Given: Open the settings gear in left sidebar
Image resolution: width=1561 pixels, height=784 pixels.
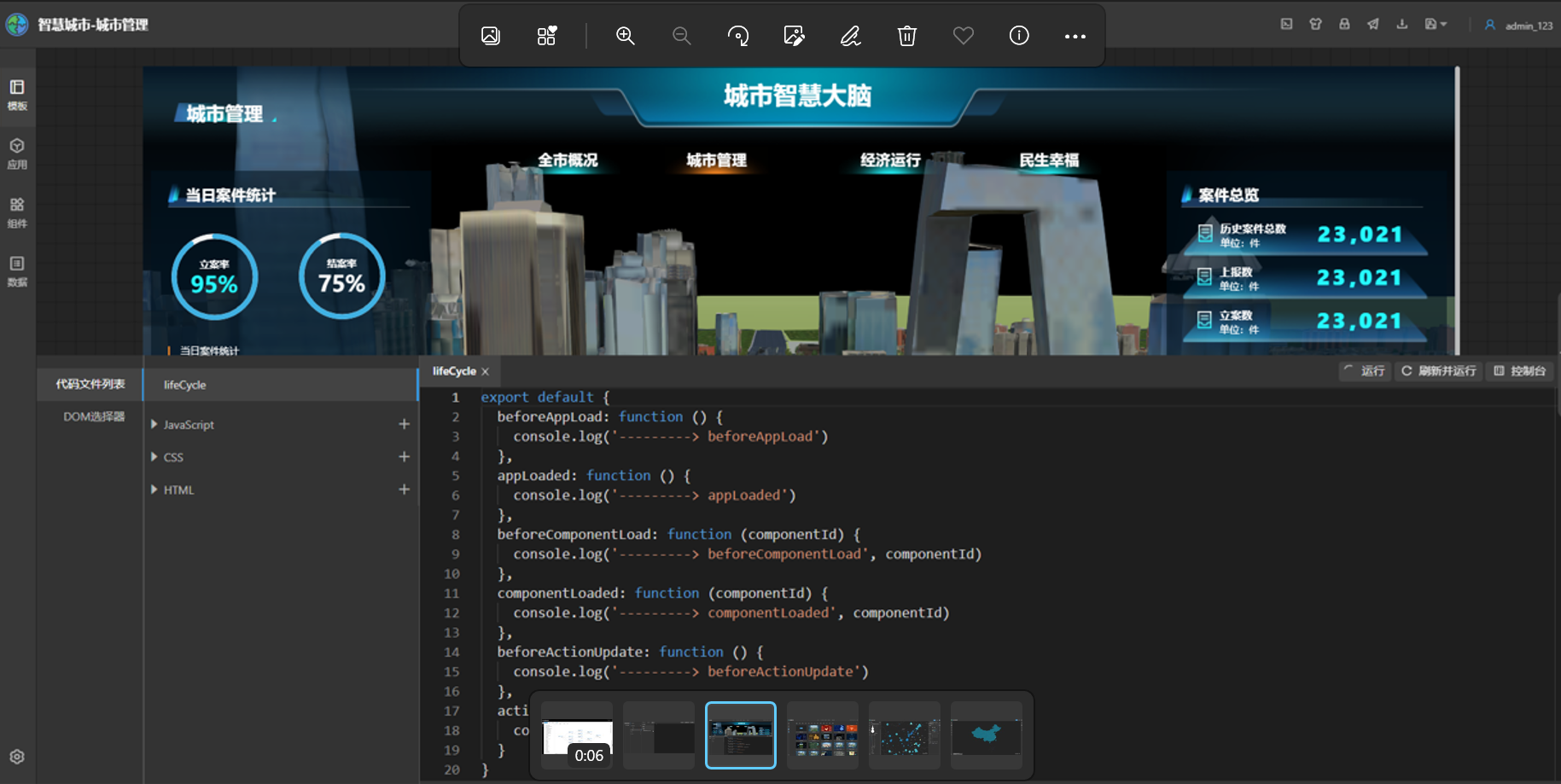Looking at the screenshot, I should [17, 757].
